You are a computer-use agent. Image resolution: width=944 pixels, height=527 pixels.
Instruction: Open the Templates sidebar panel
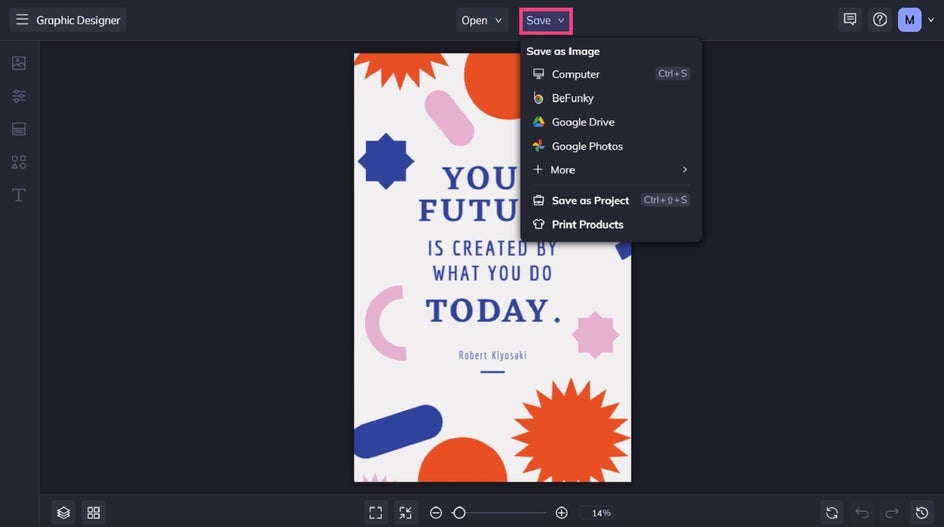[x=19, y=129]
